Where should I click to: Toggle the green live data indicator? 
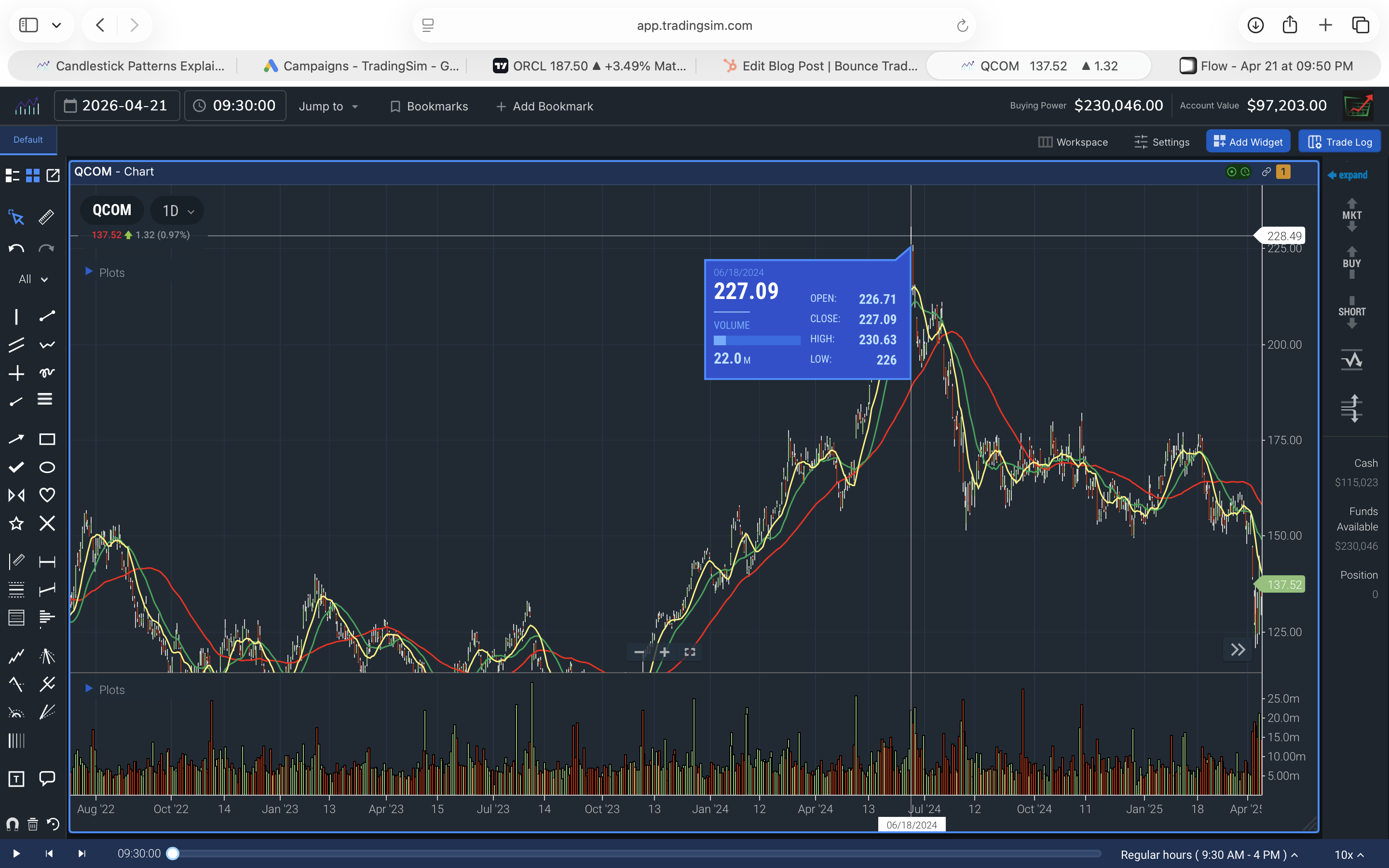click(1232, 172)
